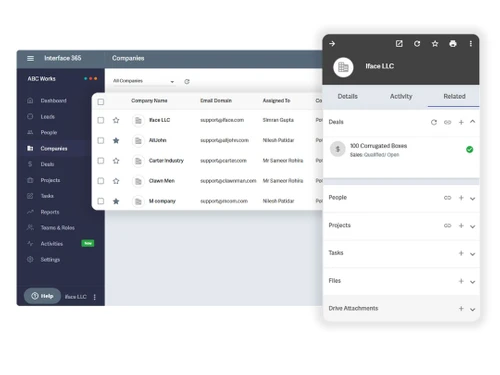Open the hamburger menu beside Interface 365

[30, 58]
